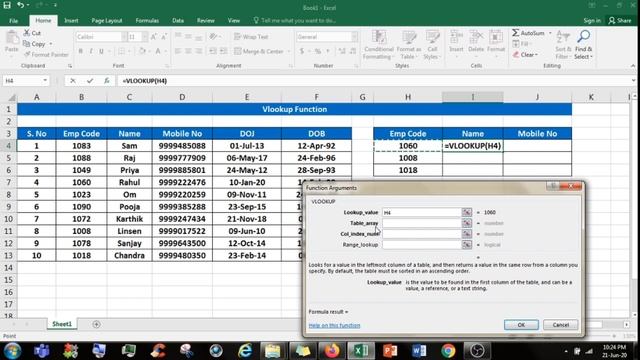
Task: Expand the Copy dropdown arrow
Action: click(x=51, y=44)
